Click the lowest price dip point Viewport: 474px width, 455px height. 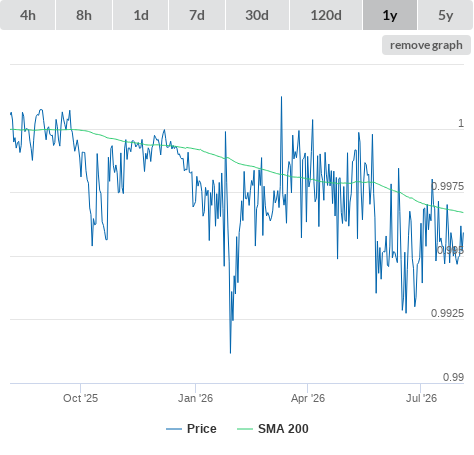click(x=230, y=353)
